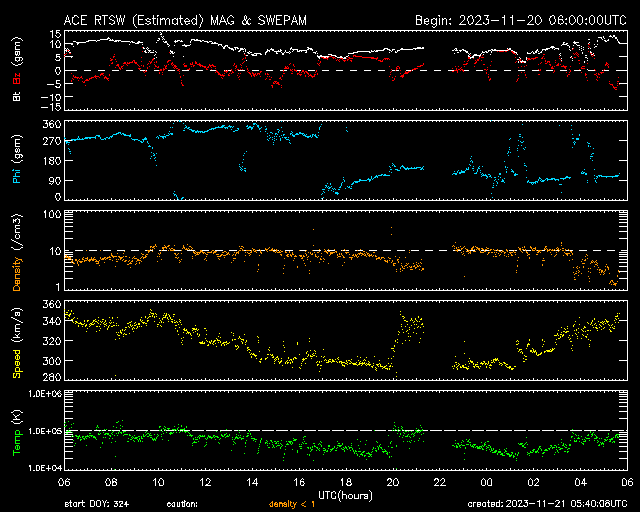The image size is (640, 512).
Task: Click the "1.0E+06" tick on Temp axis
Action: tap(45, 394)
